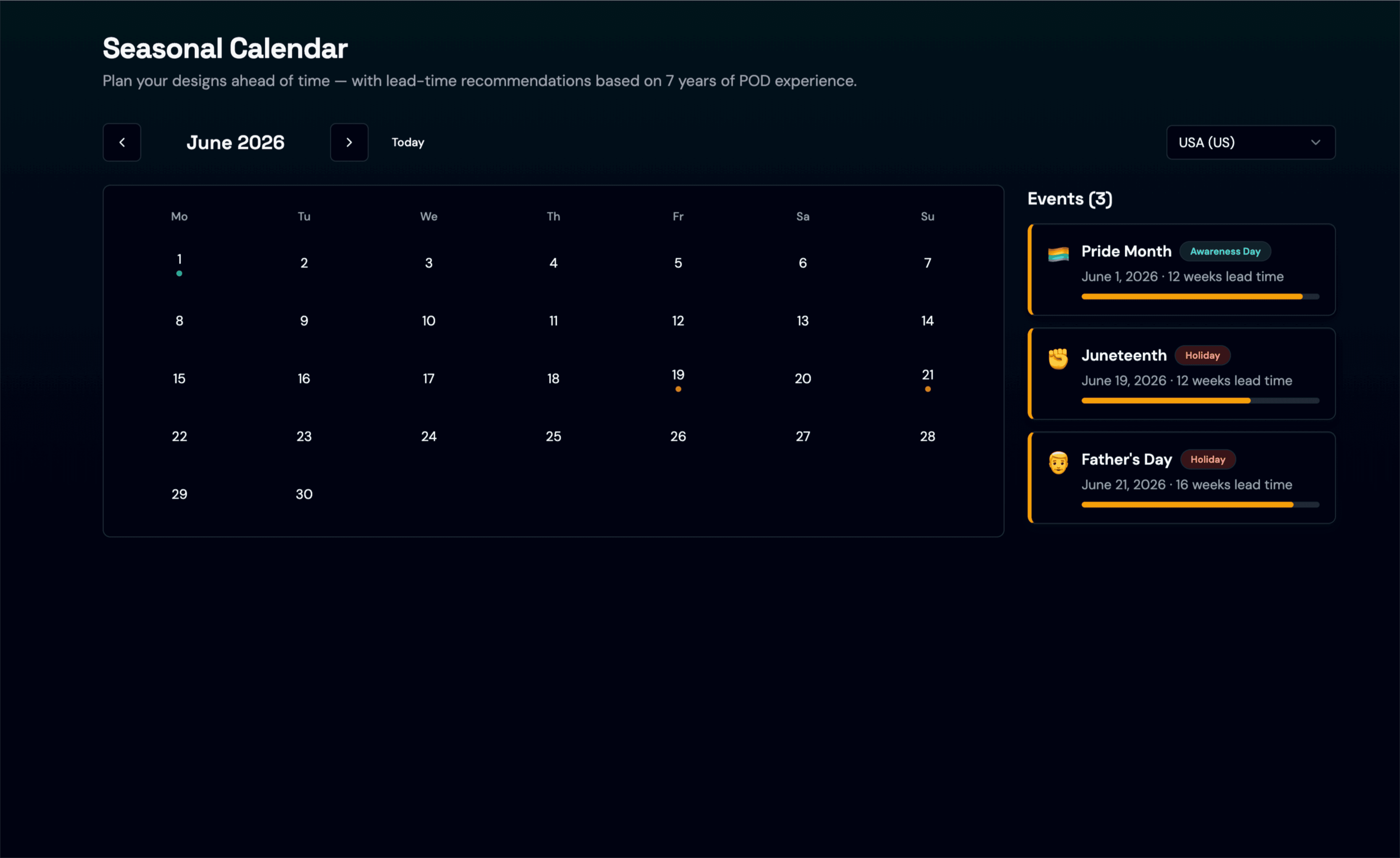Select day 17 in the calendar
Image resolution: width=1400 pixels, height=858 pixels.
[428, 378]
